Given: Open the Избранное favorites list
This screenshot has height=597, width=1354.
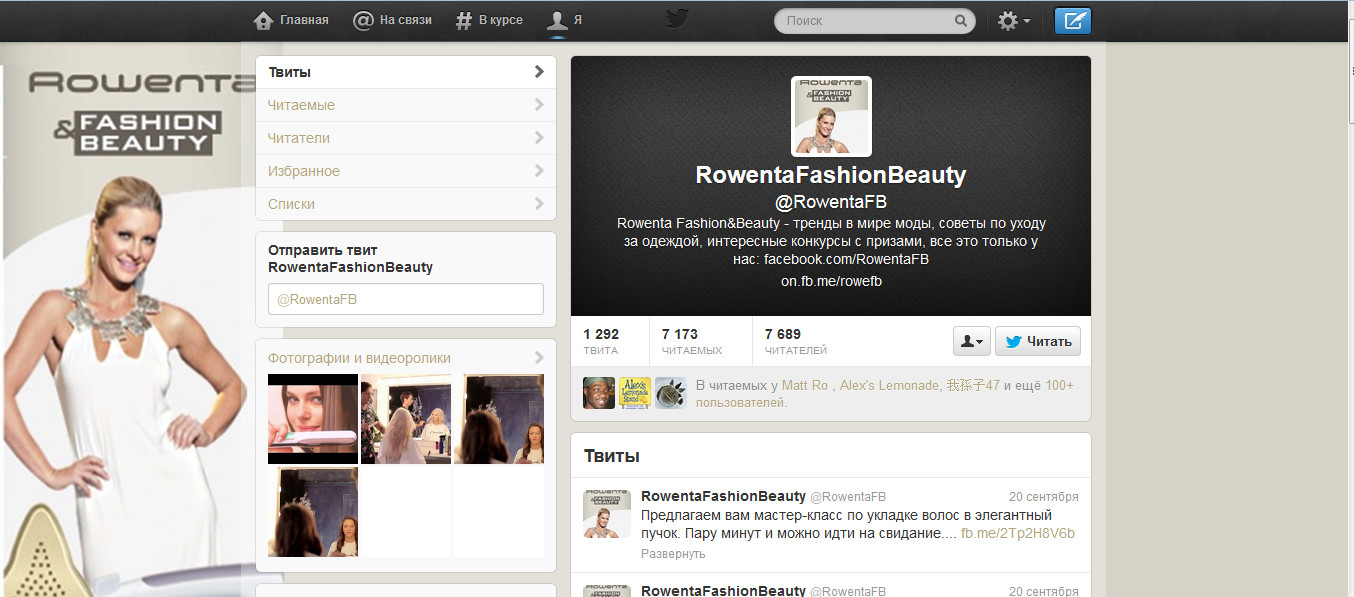Looking at the screenshot, I should pyautogui.click(x=406, y=171).
